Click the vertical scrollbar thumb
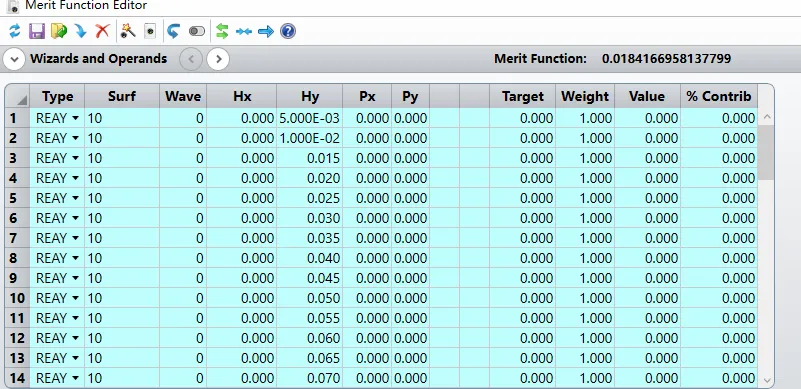Screen dimensions: 801x389 tap(766, 152)
